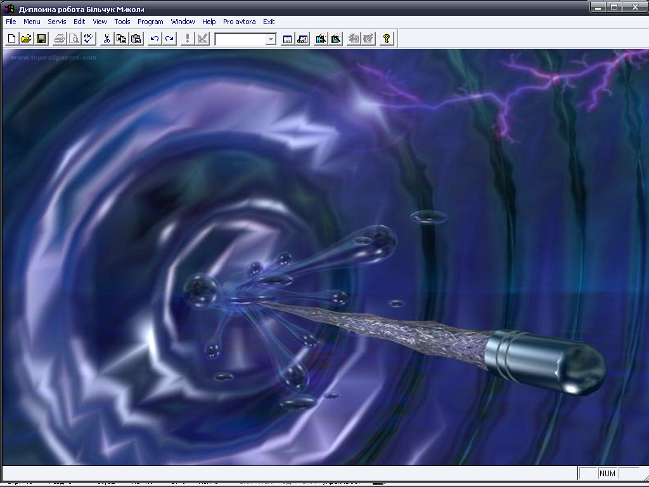The height and width of the screenshot is (487, 649).
Task: Open the View menu
Action: pos(99,22)
